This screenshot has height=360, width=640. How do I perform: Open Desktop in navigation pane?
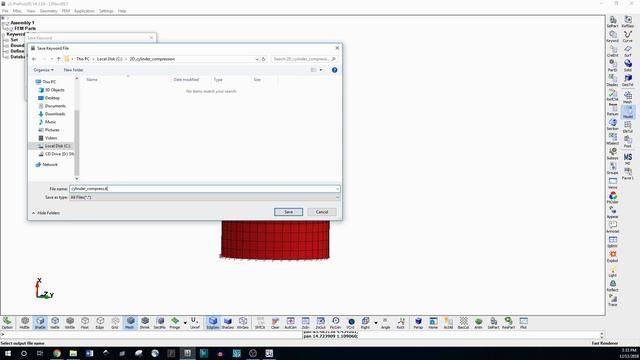pyautogui.click(x=52, y=98)
